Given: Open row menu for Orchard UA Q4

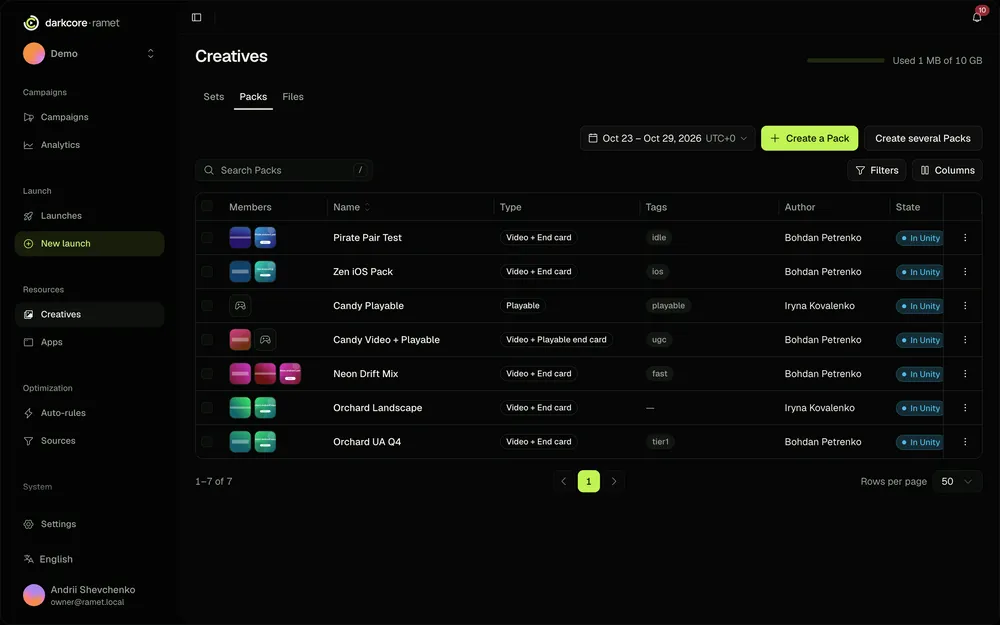Looking at the screenshot, I should pos(965,442).
